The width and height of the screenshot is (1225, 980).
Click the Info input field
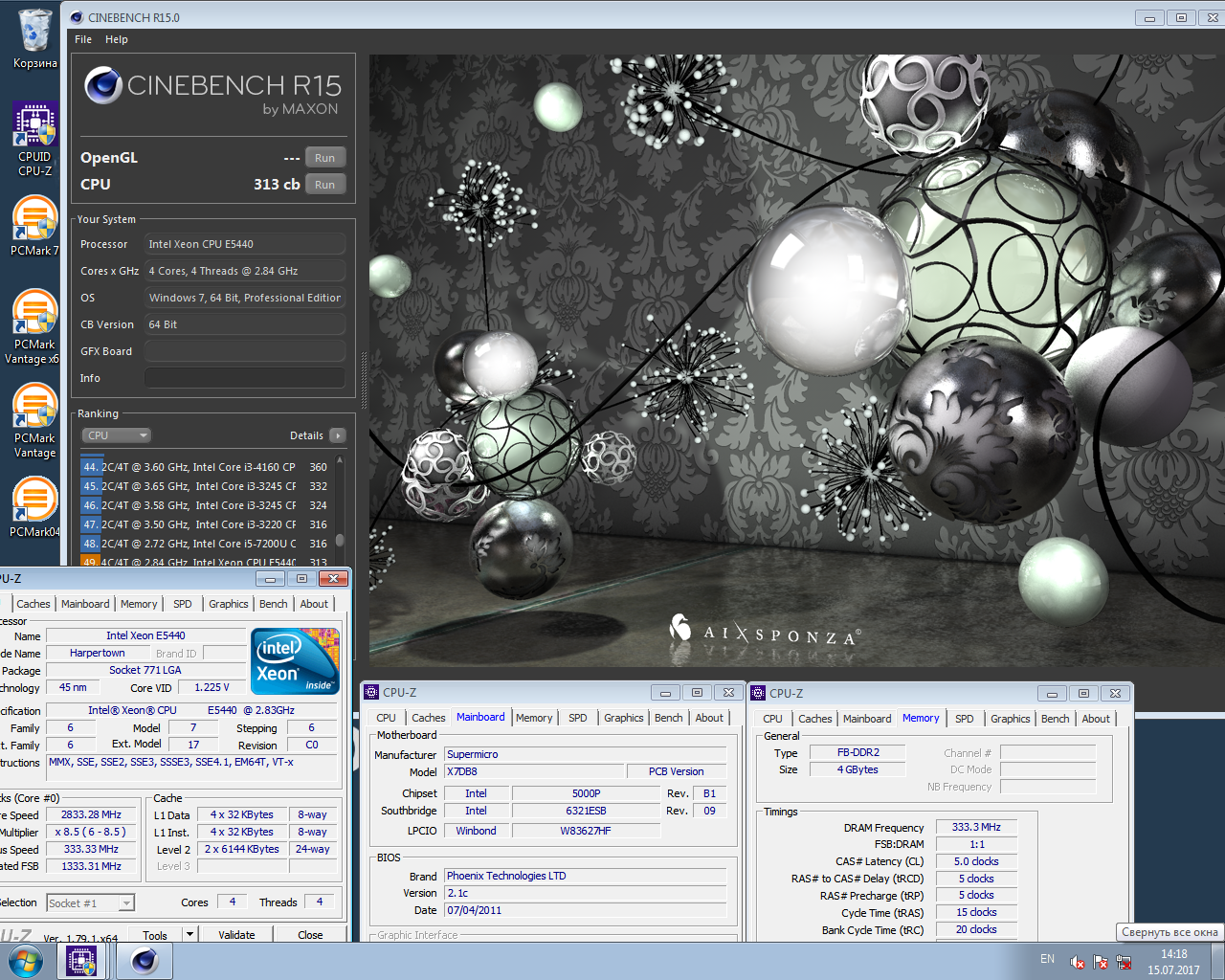245,378
